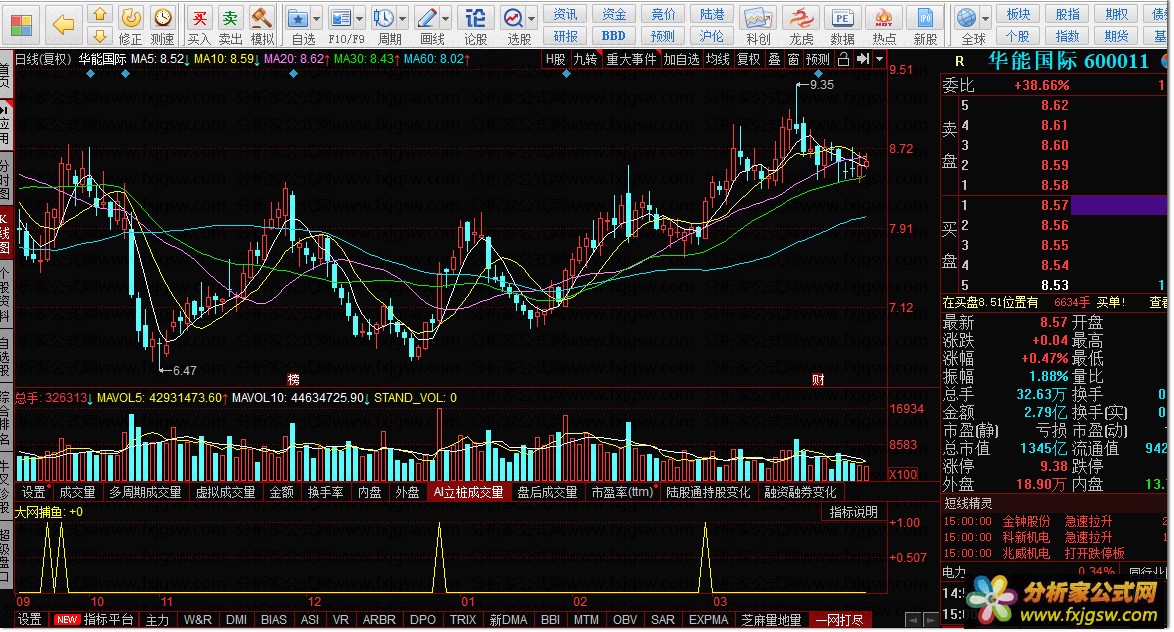The width and height of the screenshot is (1174, 632).
Task: Toggle the H股 option
Action: coord(555,59)
